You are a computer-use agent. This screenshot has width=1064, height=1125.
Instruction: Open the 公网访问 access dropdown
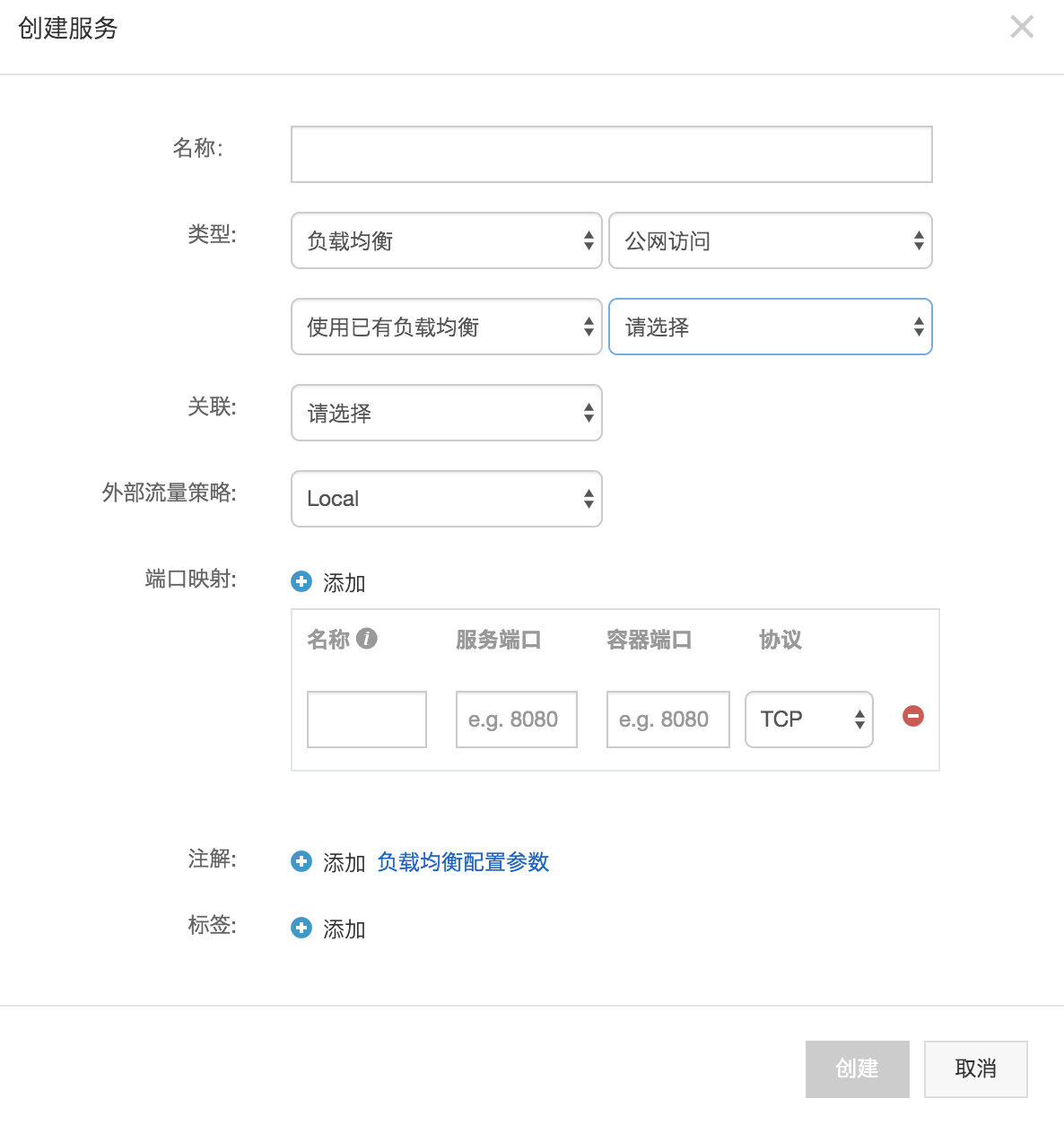click(x=770, y=240)
